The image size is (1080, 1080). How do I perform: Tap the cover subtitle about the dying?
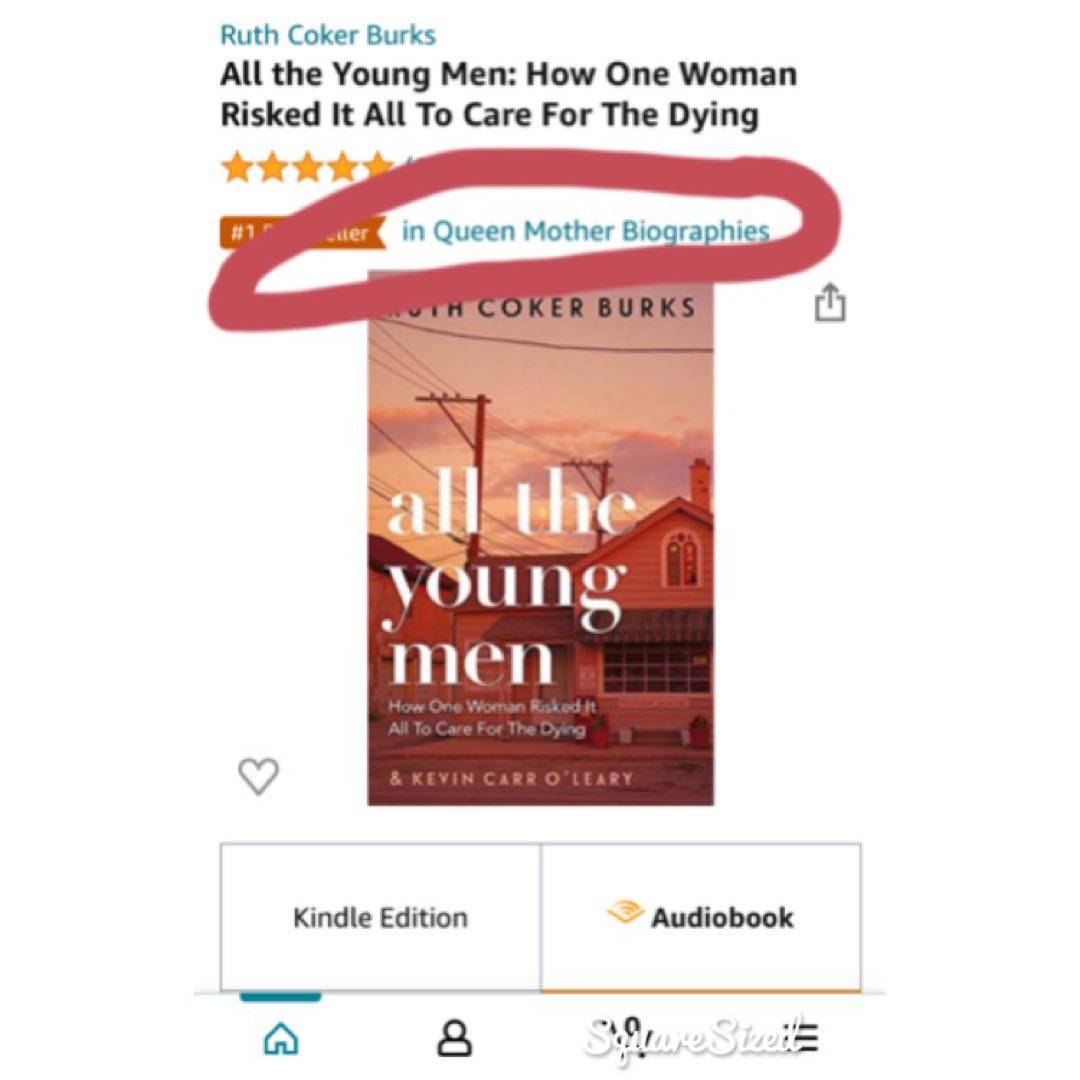492,718
